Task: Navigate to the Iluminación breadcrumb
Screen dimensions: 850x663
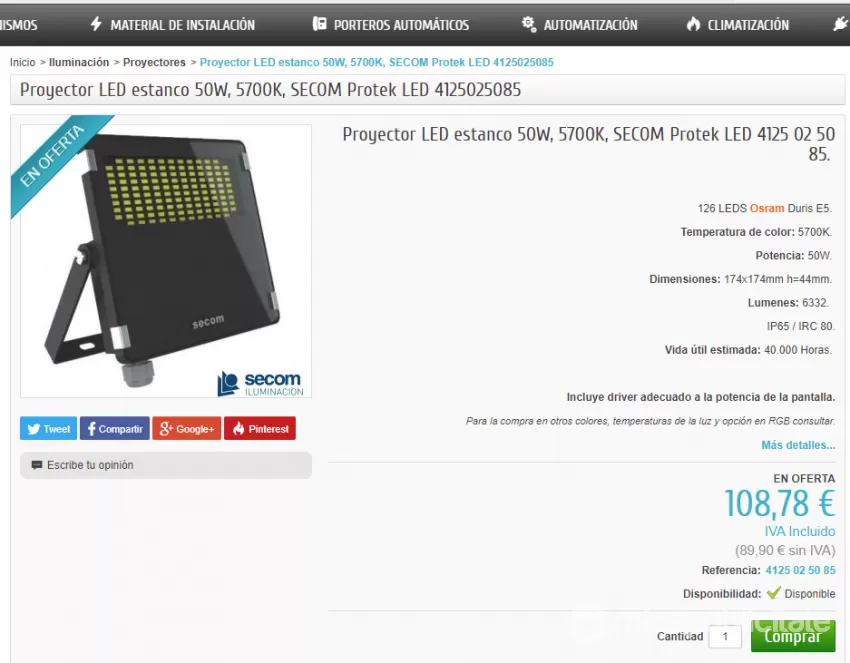Action: [x=79, y=62]
